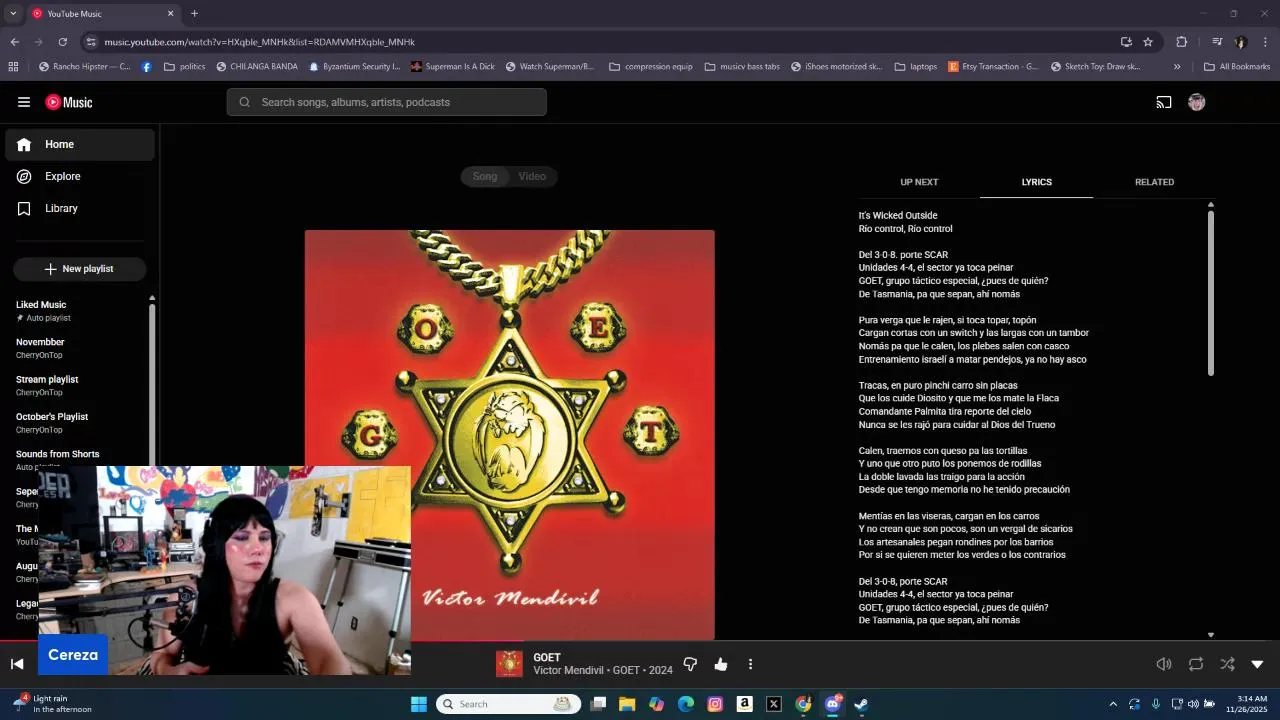1280x720 pixels.
Task: Open the musicv bass tabs bookmark folder
Action: tap(741, 67)
